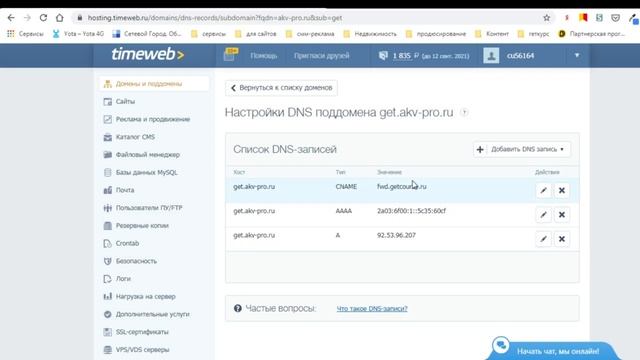
Task: Click the AAAA type cell
Action: point(344,211)
